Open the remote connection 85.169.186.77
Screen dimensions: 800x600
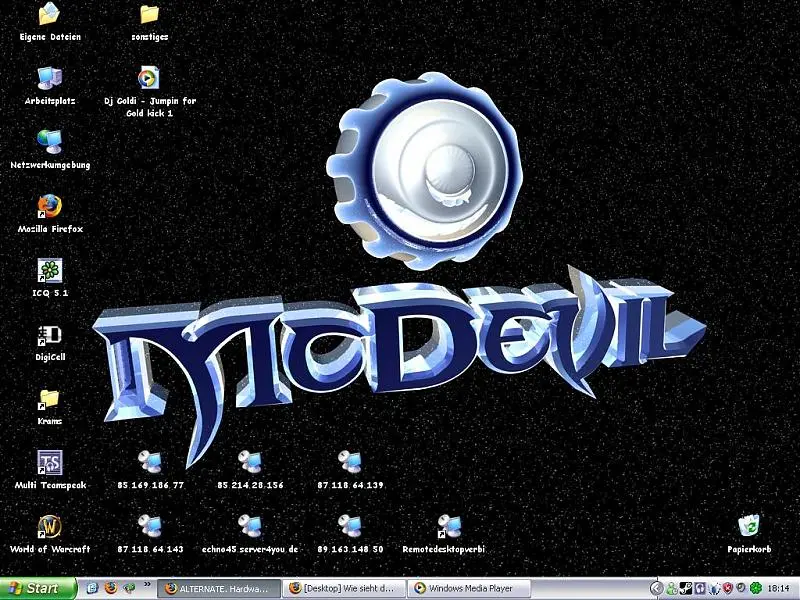tap(150, 463)
